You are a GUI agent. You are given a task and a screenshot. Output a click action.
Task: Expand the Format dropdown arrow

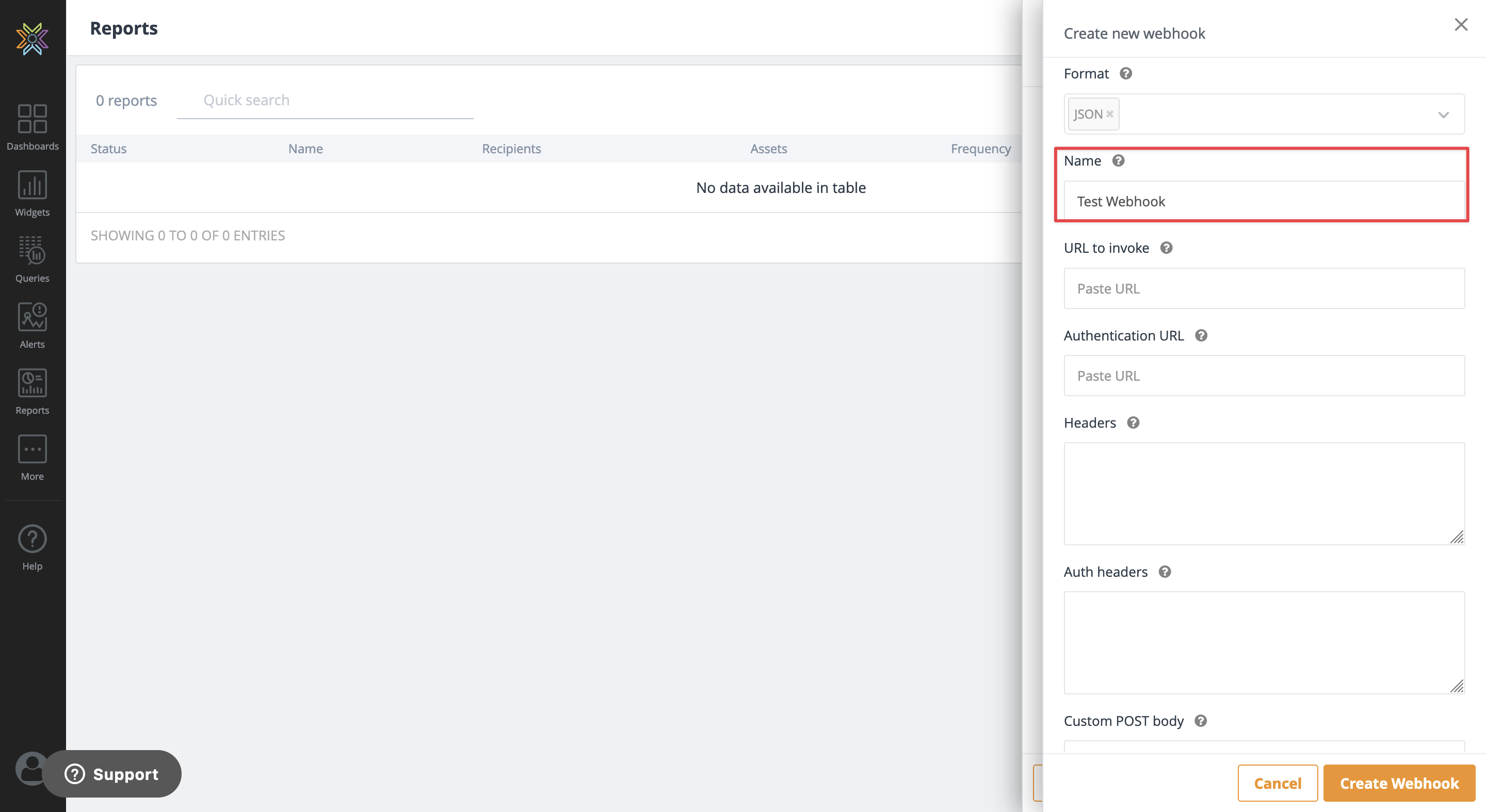click(1443, 115)
